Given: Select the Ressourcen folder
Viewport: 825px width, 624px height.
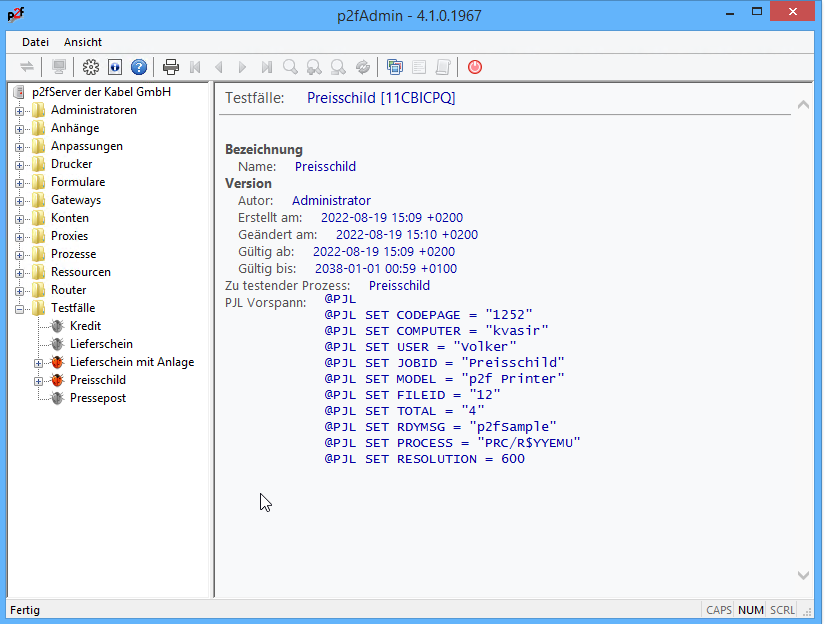Looking at the screenshot, I should tap(81, 272).
